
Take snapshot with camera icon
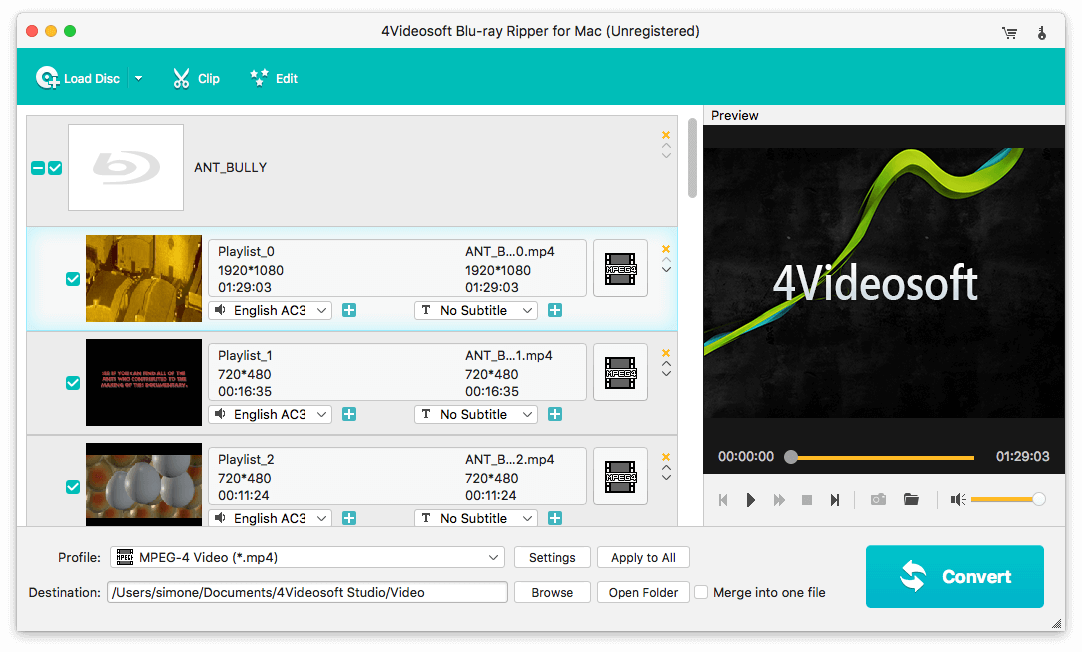[x=878, y=499]
